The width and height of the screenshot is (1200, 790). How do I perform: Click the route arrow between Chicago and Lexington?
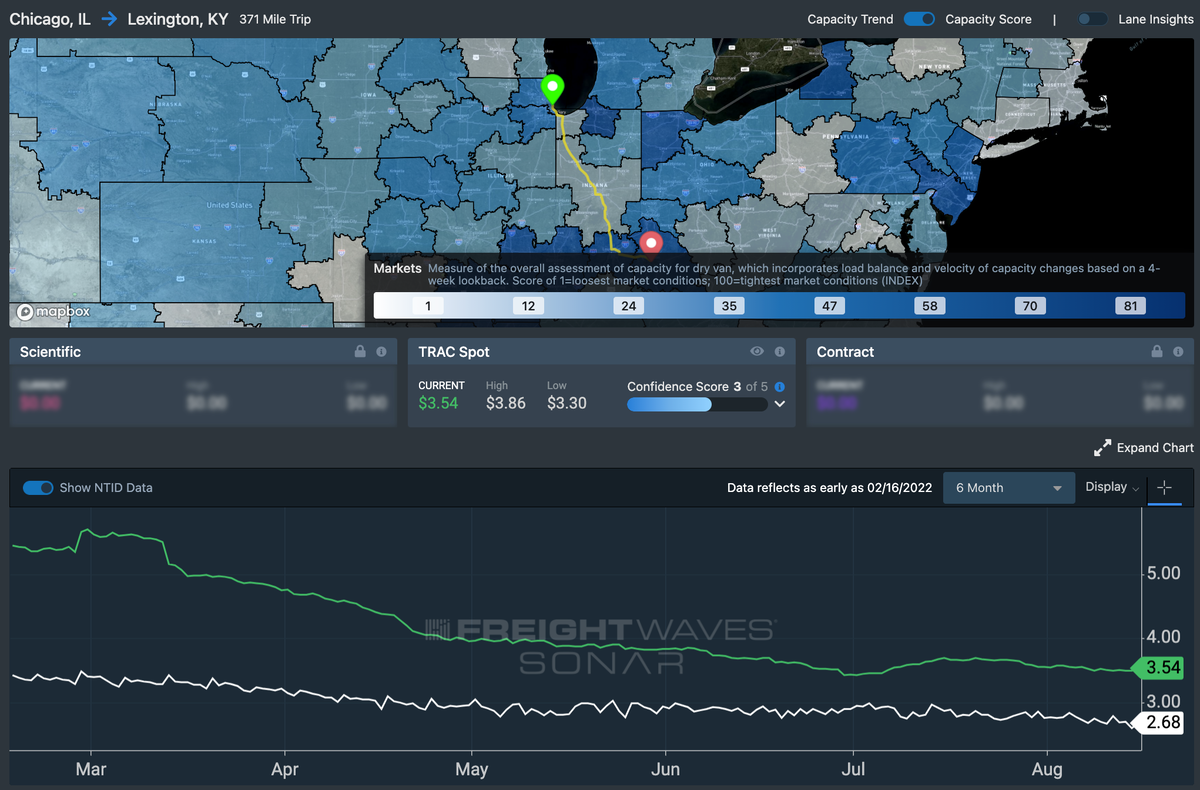click(x=109, y=19)
